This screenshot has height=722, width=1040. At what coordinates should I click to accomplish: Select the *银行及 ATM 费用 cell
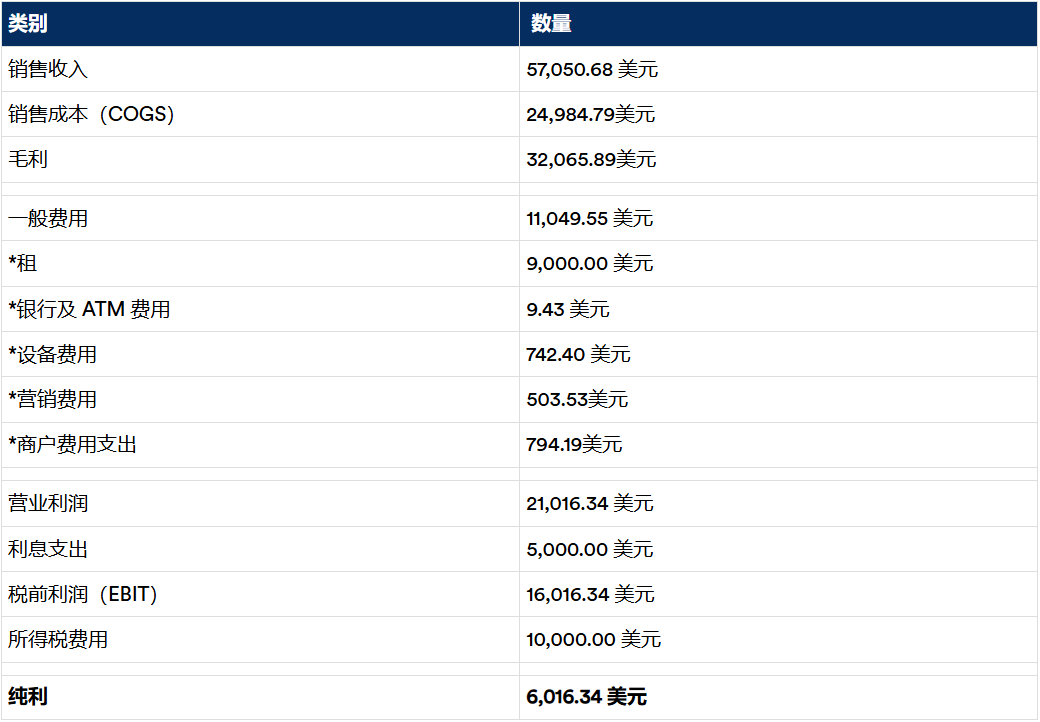(89, 310)
